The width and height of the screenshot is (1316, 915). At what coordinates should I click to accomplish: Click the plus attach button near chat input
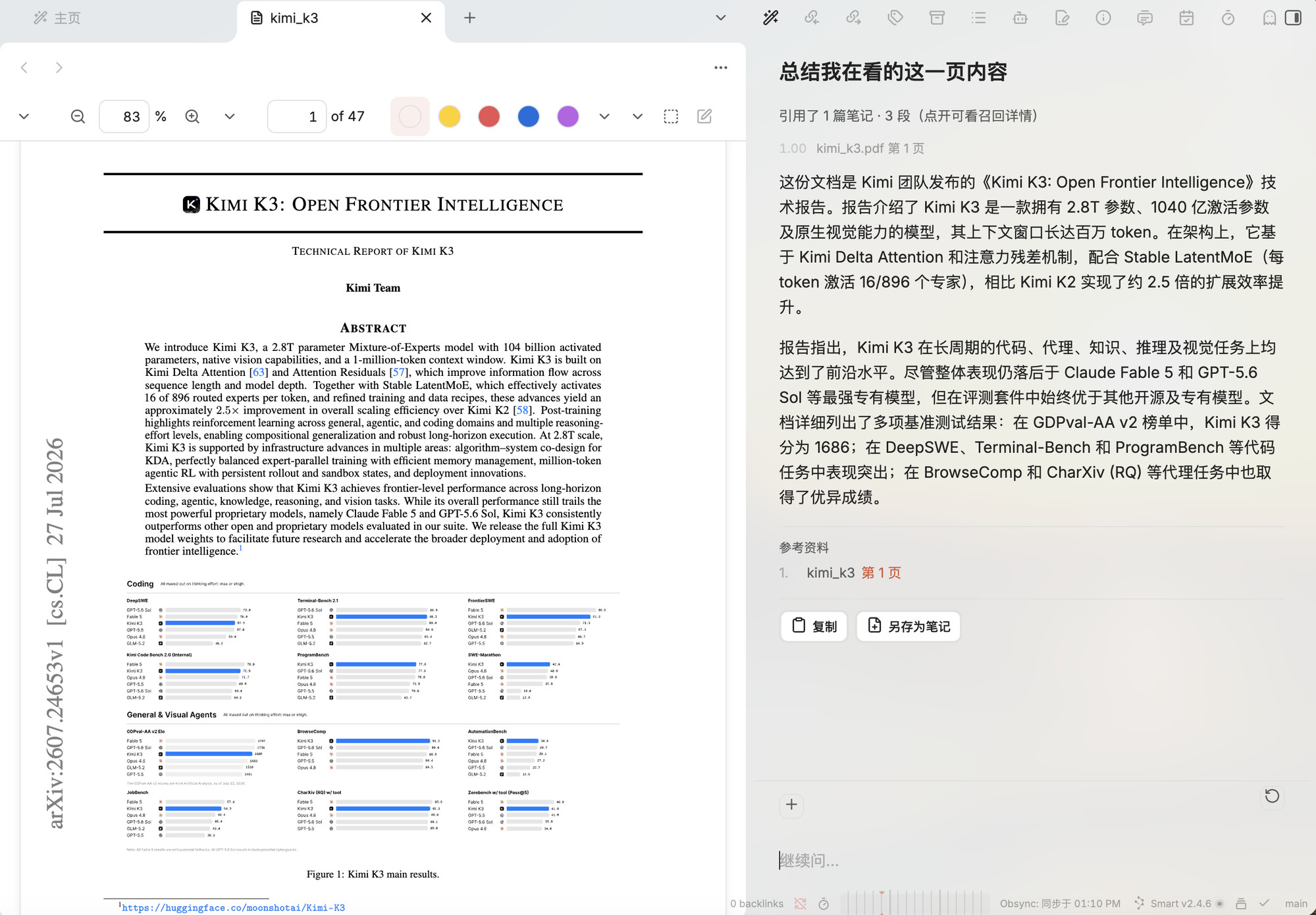click(x=791, y=804)
